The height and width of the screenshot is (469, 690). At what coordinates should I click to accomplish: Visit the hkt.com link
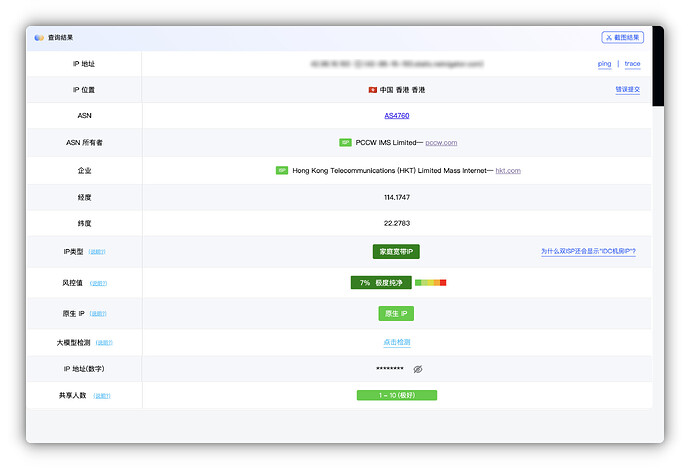click(x=508, y=171)
